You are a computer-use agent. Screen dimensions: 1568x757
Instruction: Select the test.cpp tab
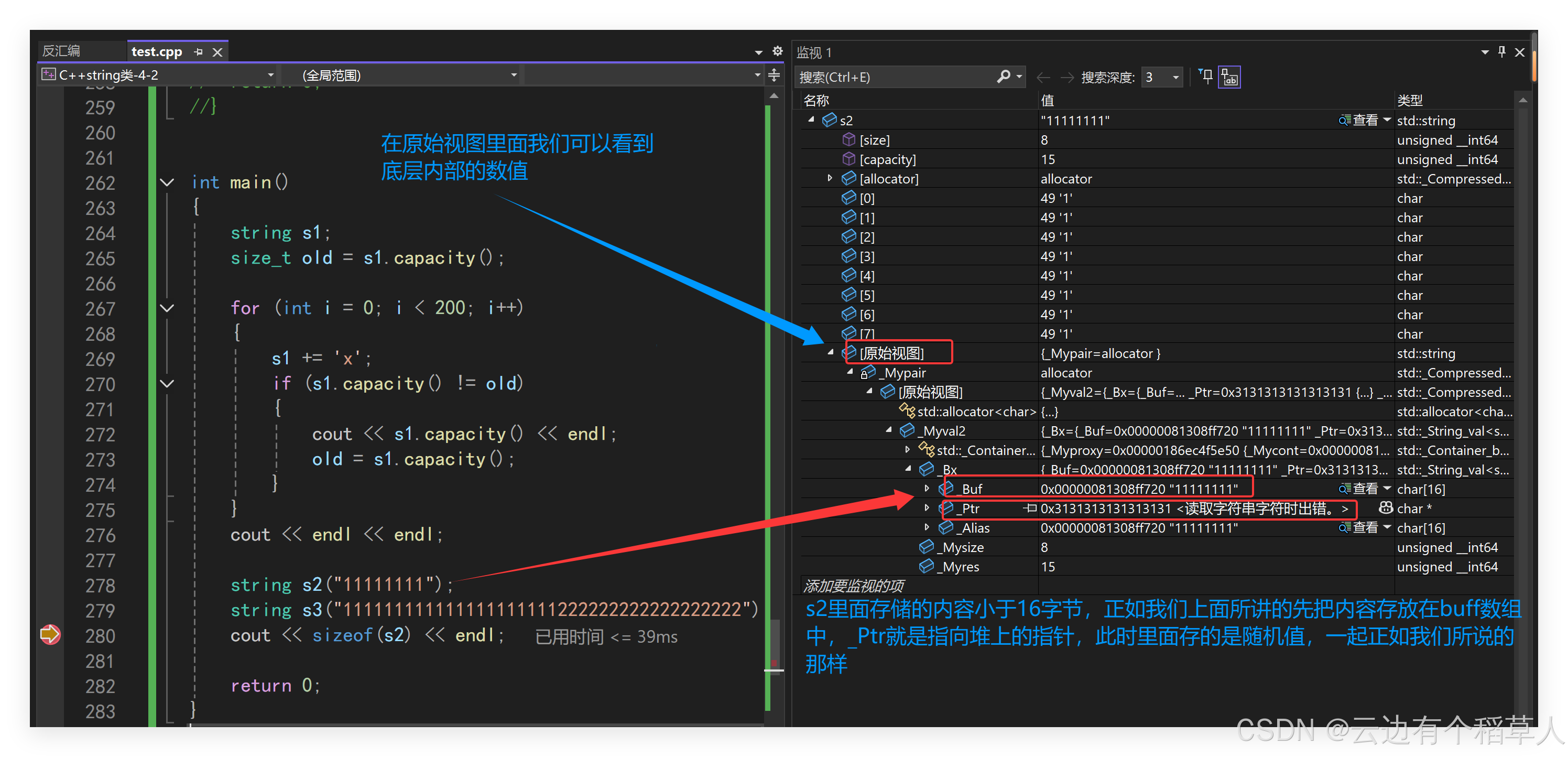coord(157,52)
